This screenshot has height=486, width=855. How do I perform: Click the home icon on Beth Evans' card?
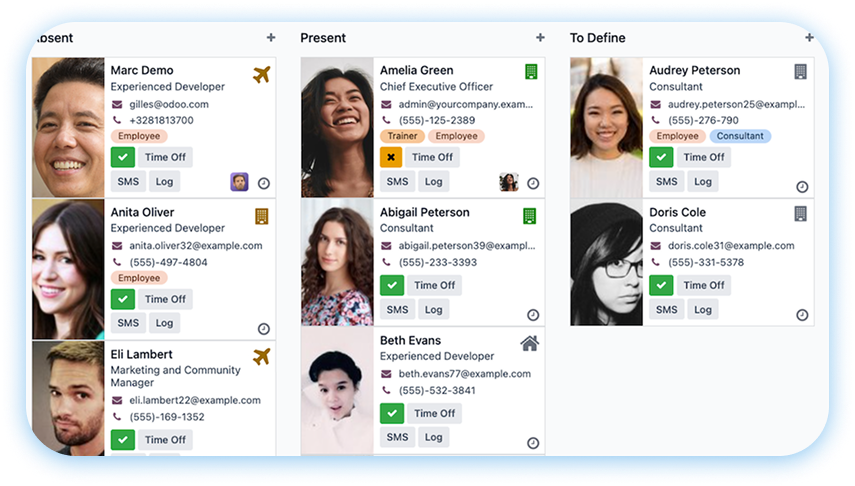[529, 343]
